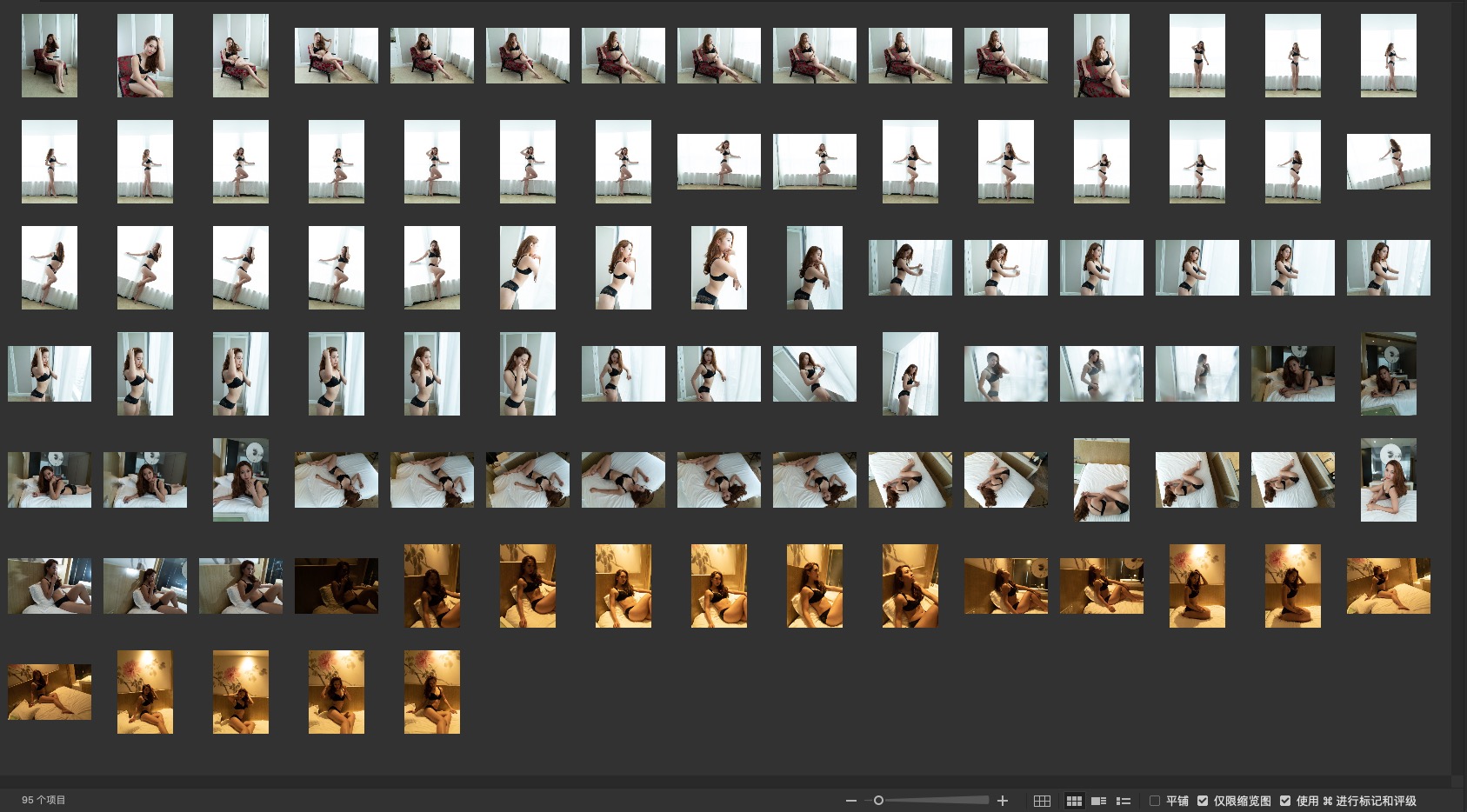Uncheck the 仅限缩览图 option
This screenshot has width=1467, height=812.
click(x=1203, y=801)
